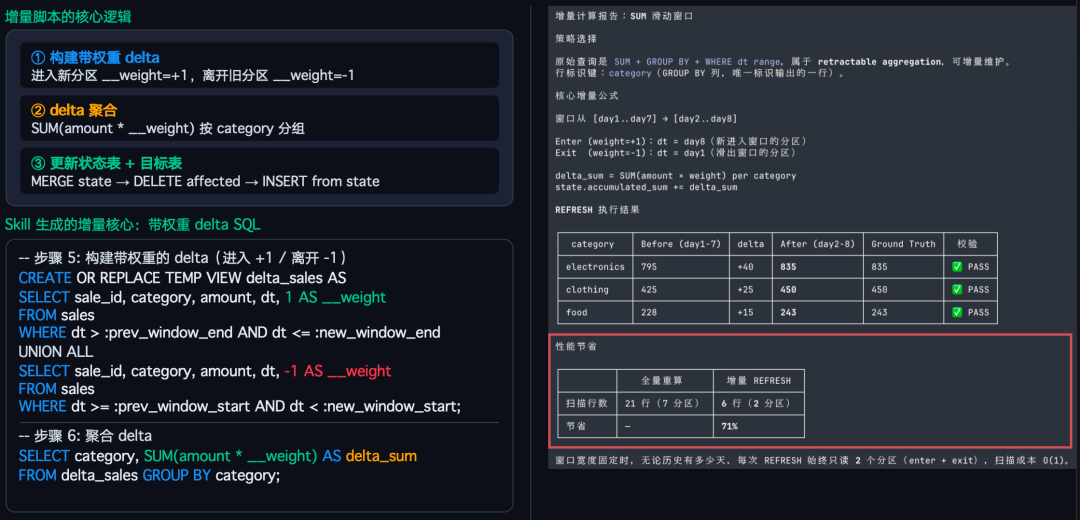
Task: Click the "策略选择" section heading
Action: pyautogui.click(x=576, y=39)
